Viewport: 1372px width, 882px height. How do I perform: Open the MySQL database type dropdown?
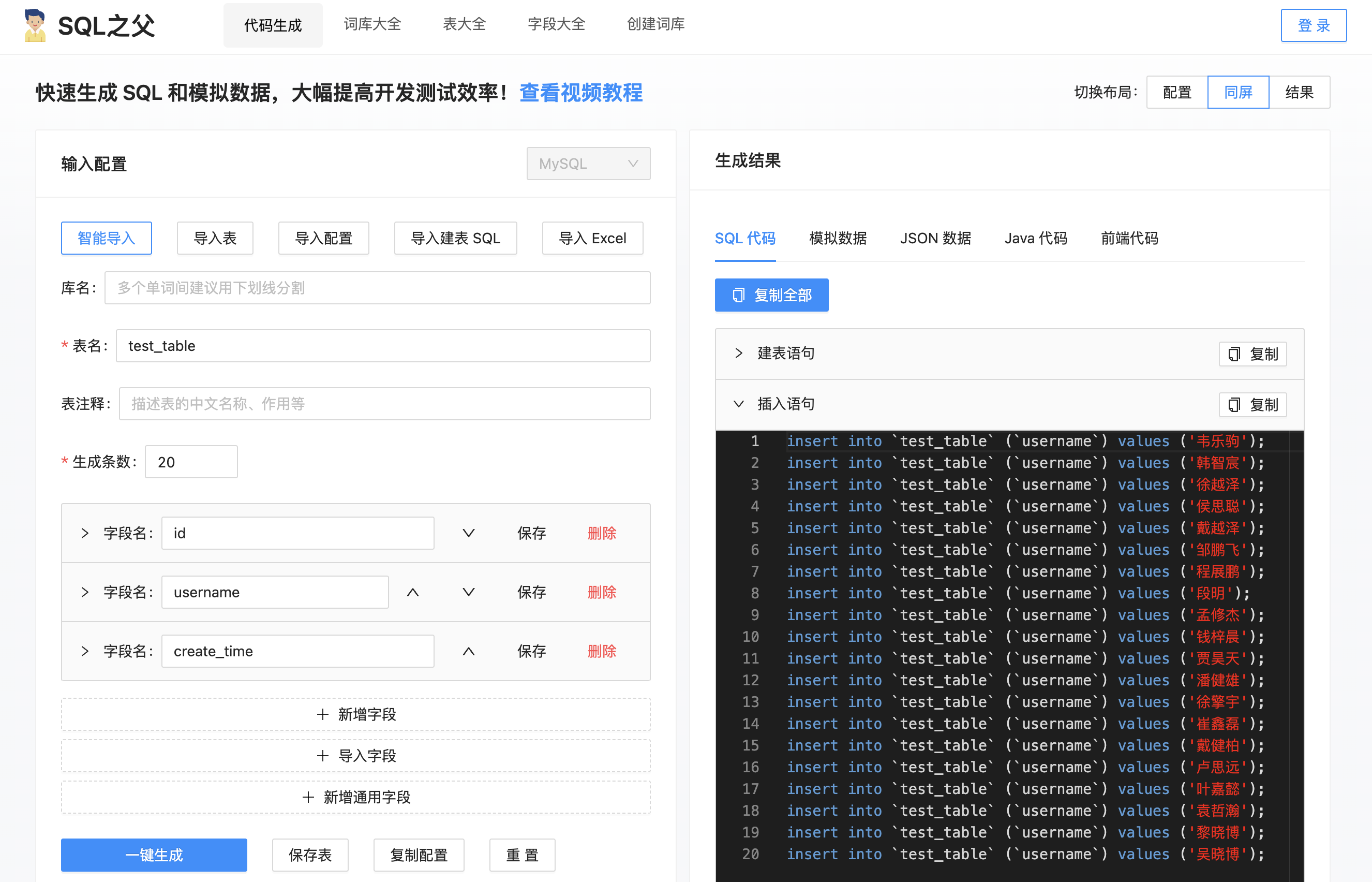tap(588, 164)
